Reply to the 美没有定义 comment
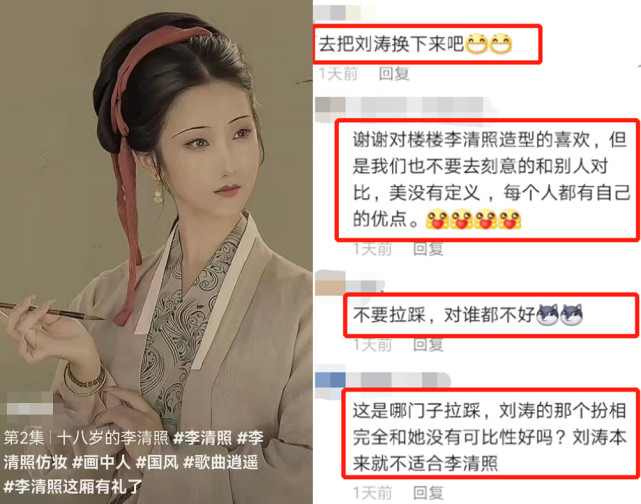The width and height of the screenshot is (641, 504). tap(428, 249)
